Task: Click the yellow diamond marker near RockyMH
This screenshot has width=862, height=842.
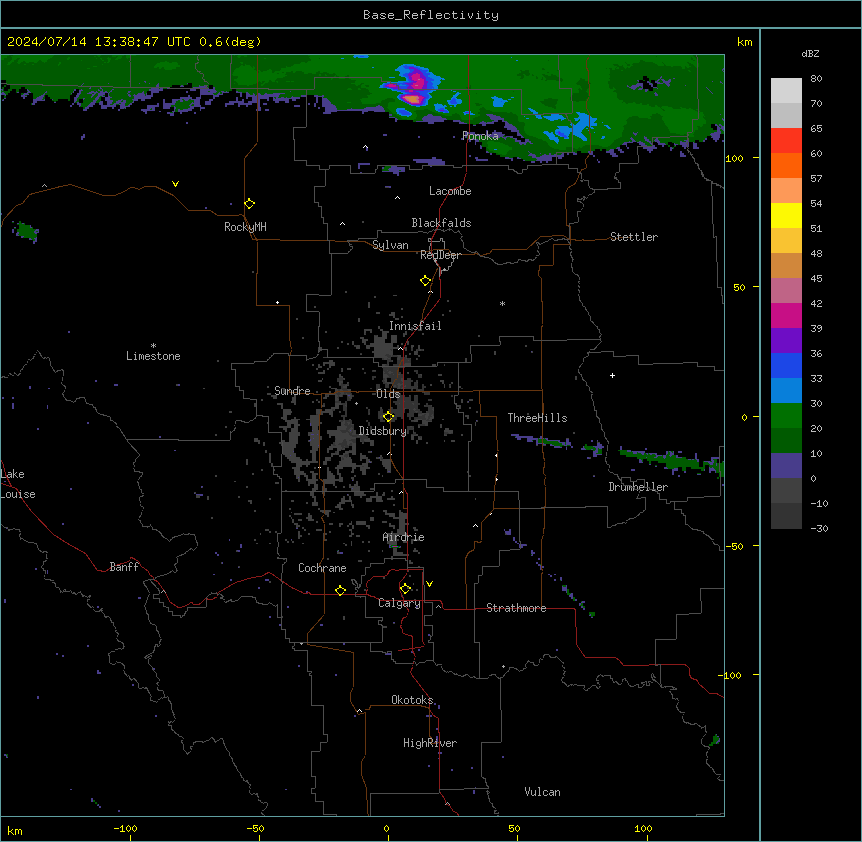Action: [250, 204]
